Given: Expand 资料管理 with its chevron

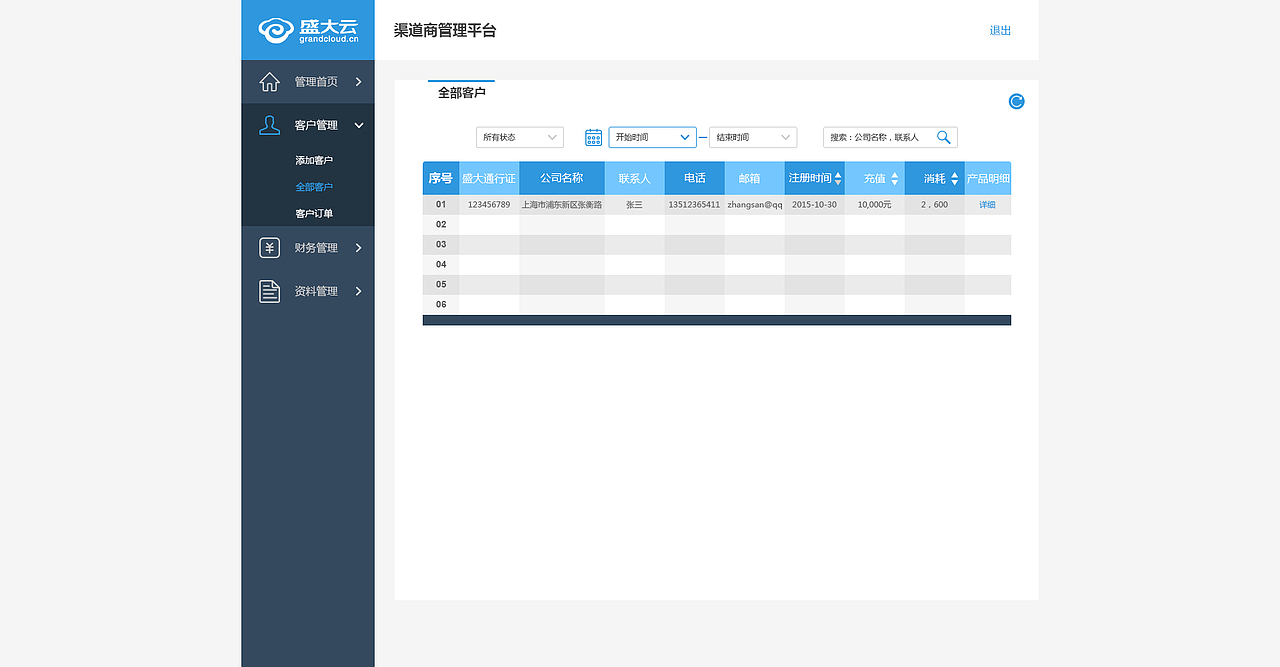Looking at the screenshot, I should tap(358, 291).
